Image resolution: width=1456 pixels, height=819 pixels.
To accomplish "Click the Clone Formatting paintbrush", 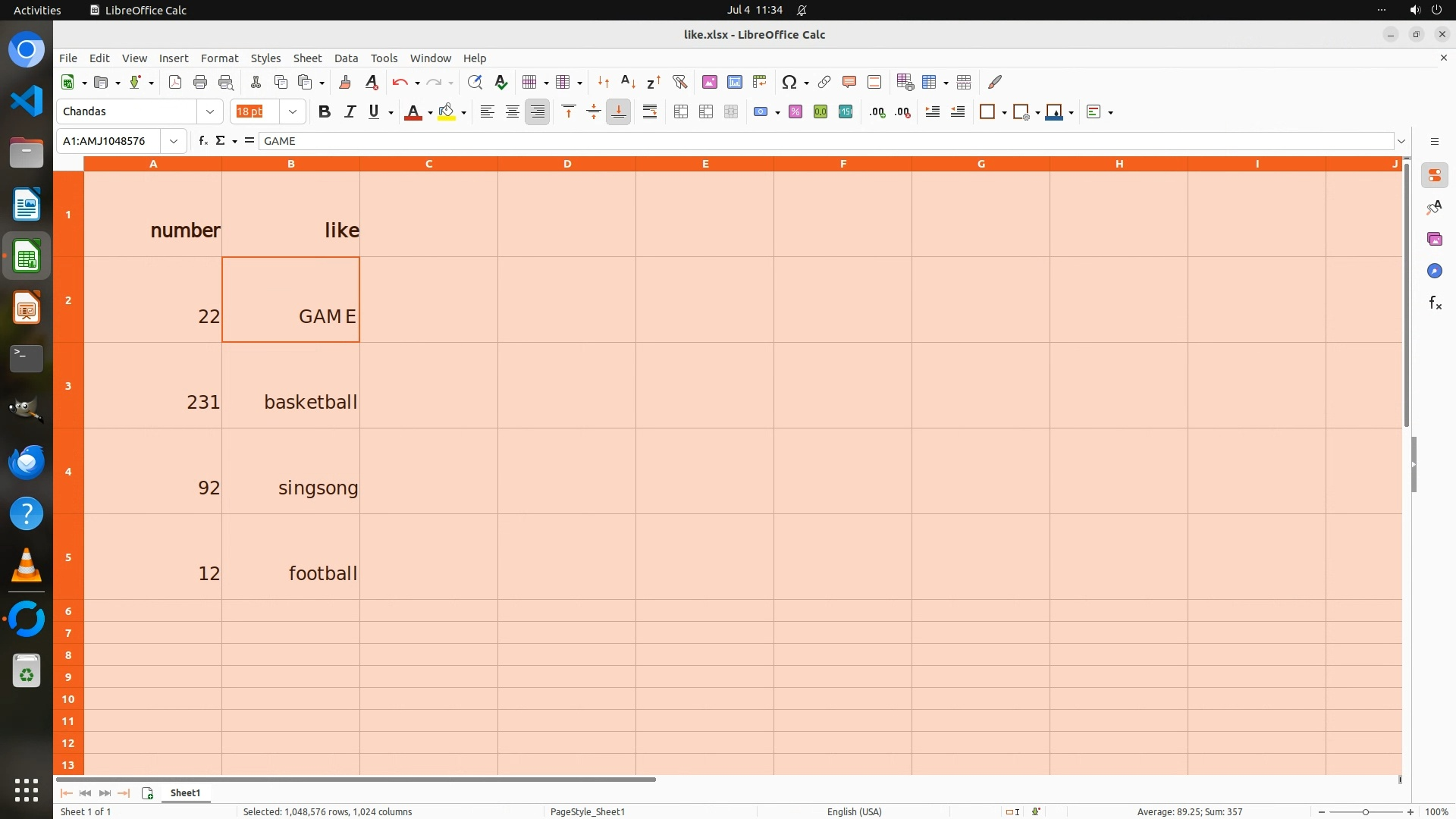I will pos(345,82).
